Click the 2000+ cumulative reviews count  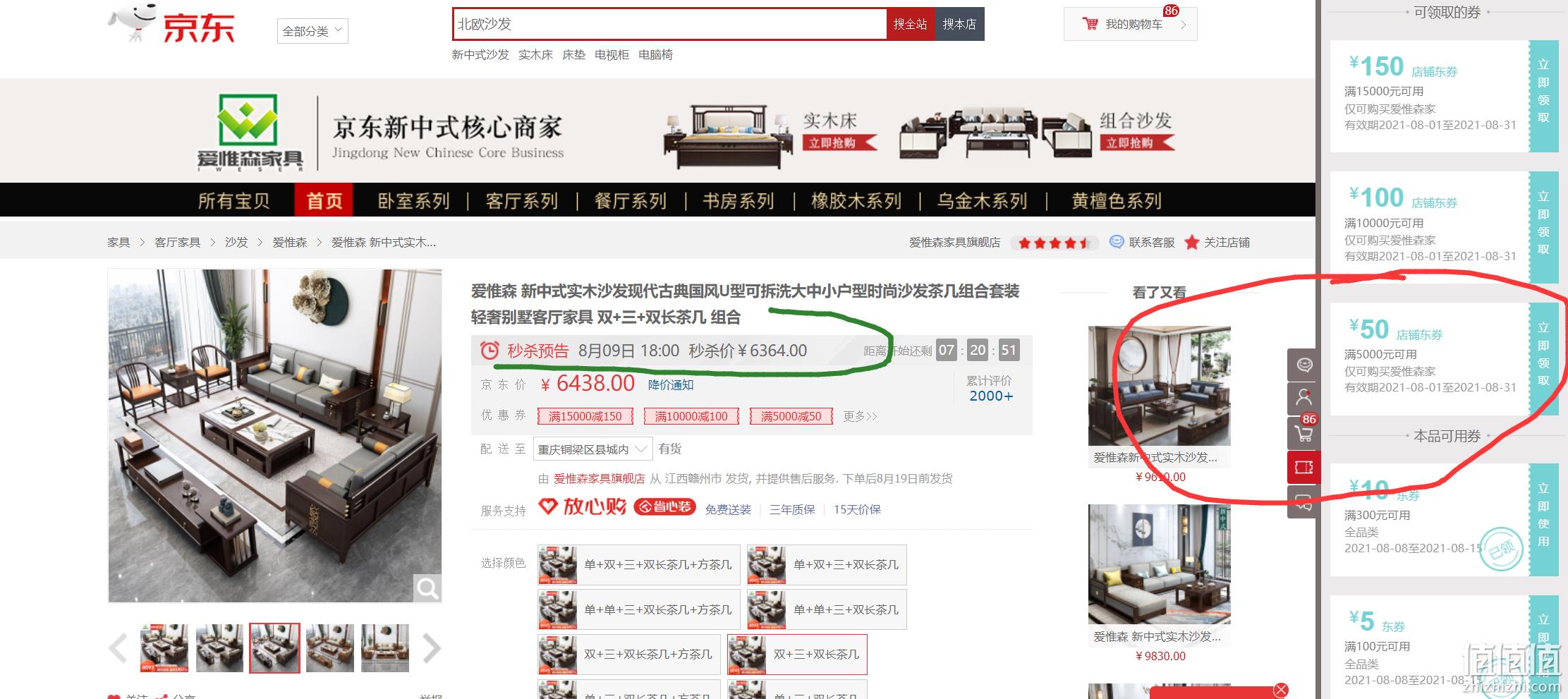[x=990, y=396]
